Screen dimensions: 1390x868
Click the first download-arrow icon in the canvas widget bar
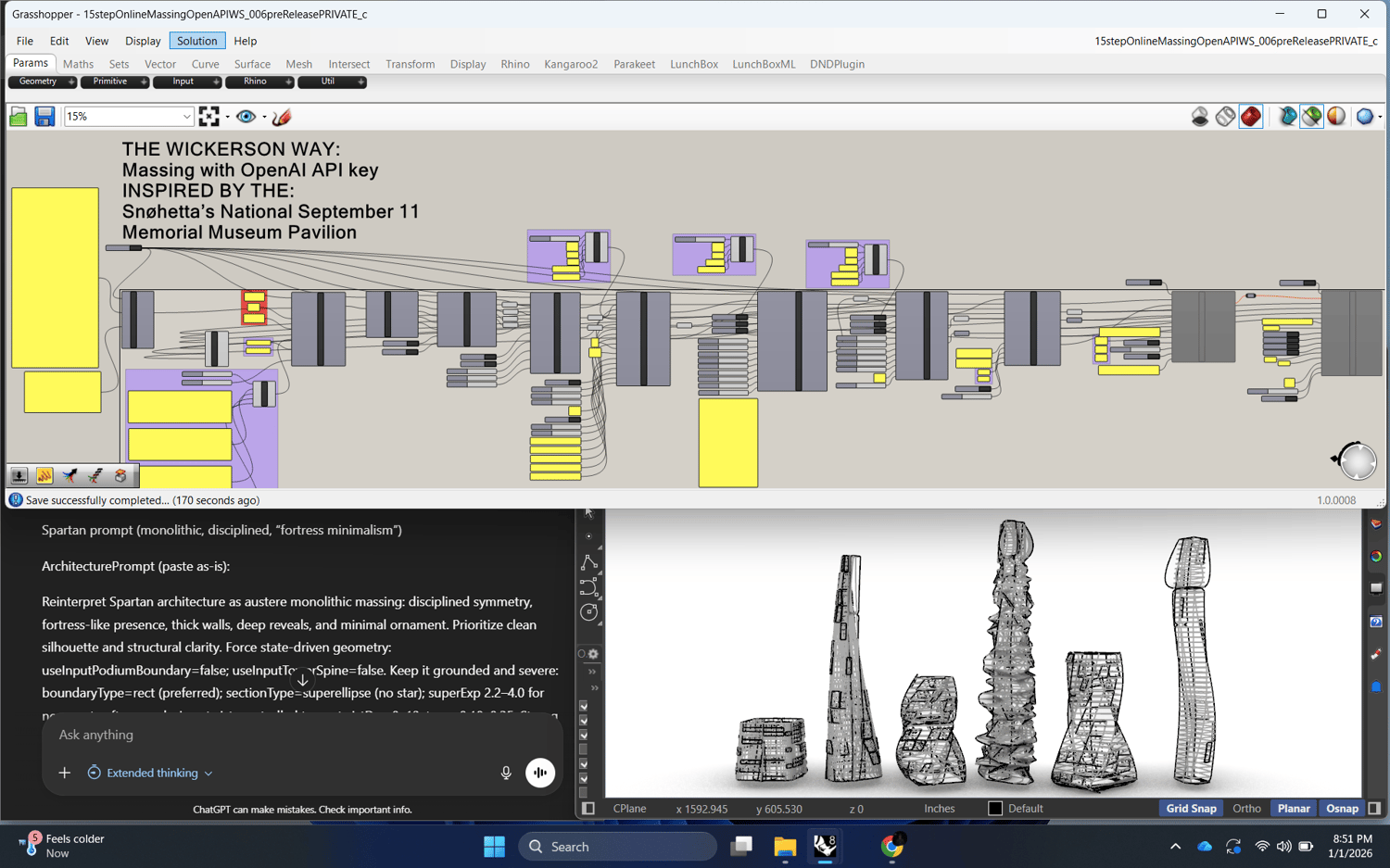tap(19, 476)
